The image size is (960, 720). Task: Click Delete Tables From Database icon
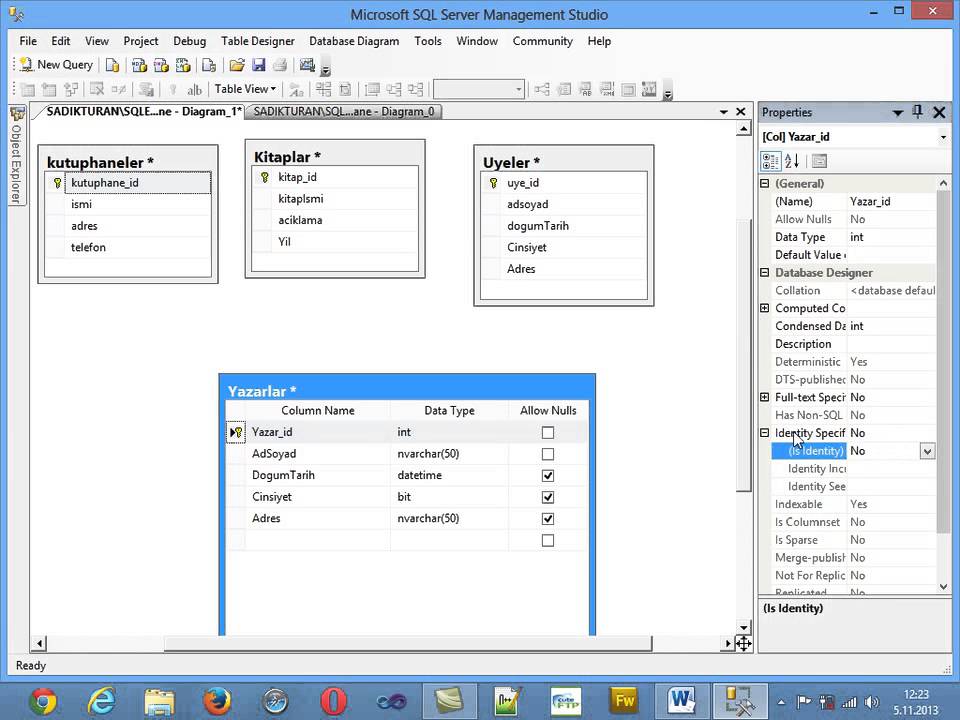click(x=97, y=89)
